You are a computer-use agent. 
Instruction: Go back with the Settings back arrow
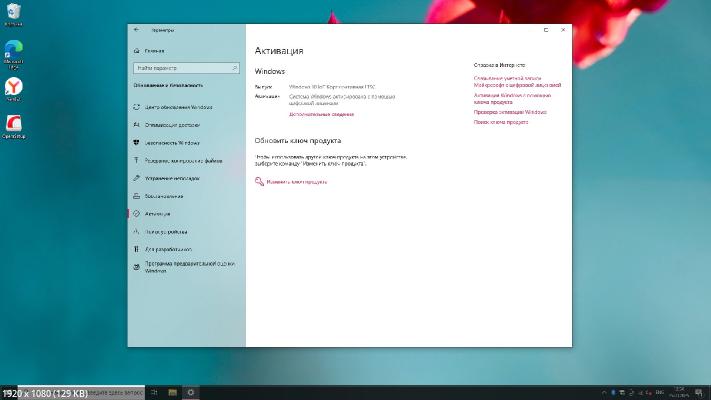point(136,29)
